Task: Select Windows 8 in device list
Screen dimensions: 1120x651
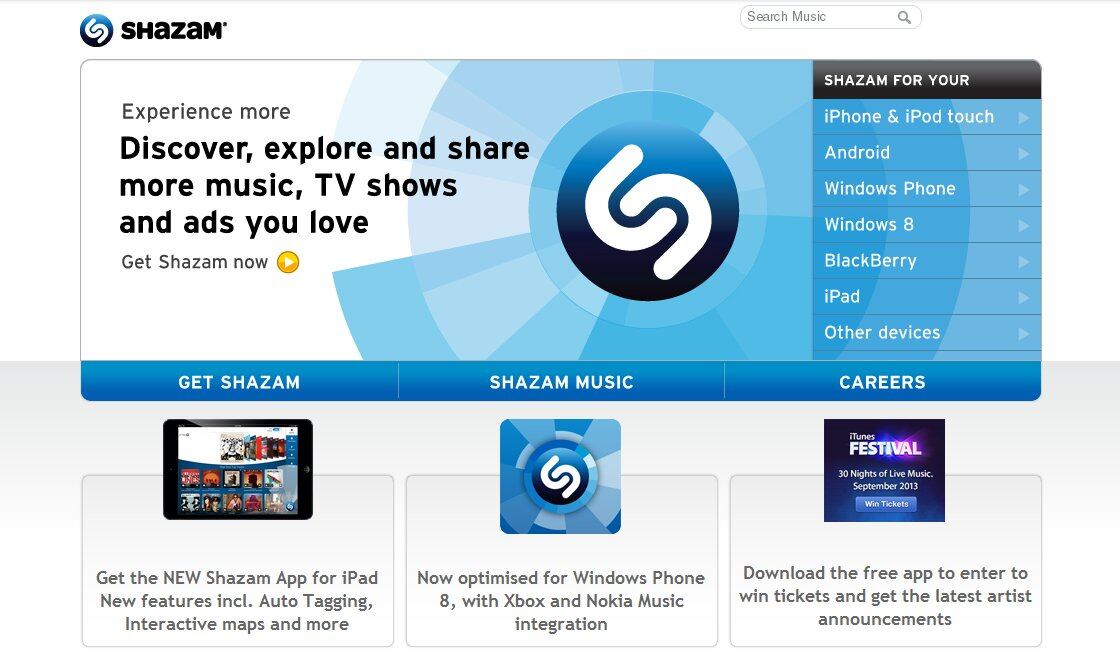Action: [x=926, y=224]
